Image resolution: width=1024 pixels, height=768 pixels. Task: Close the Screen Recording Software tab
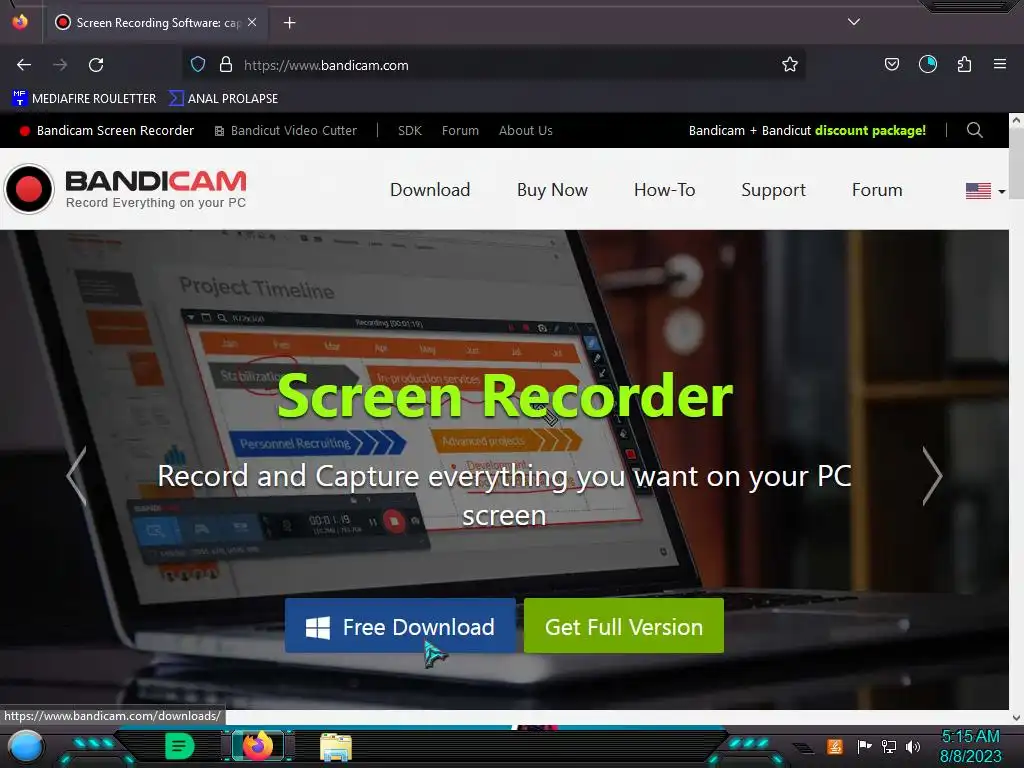tap(252, 22)
